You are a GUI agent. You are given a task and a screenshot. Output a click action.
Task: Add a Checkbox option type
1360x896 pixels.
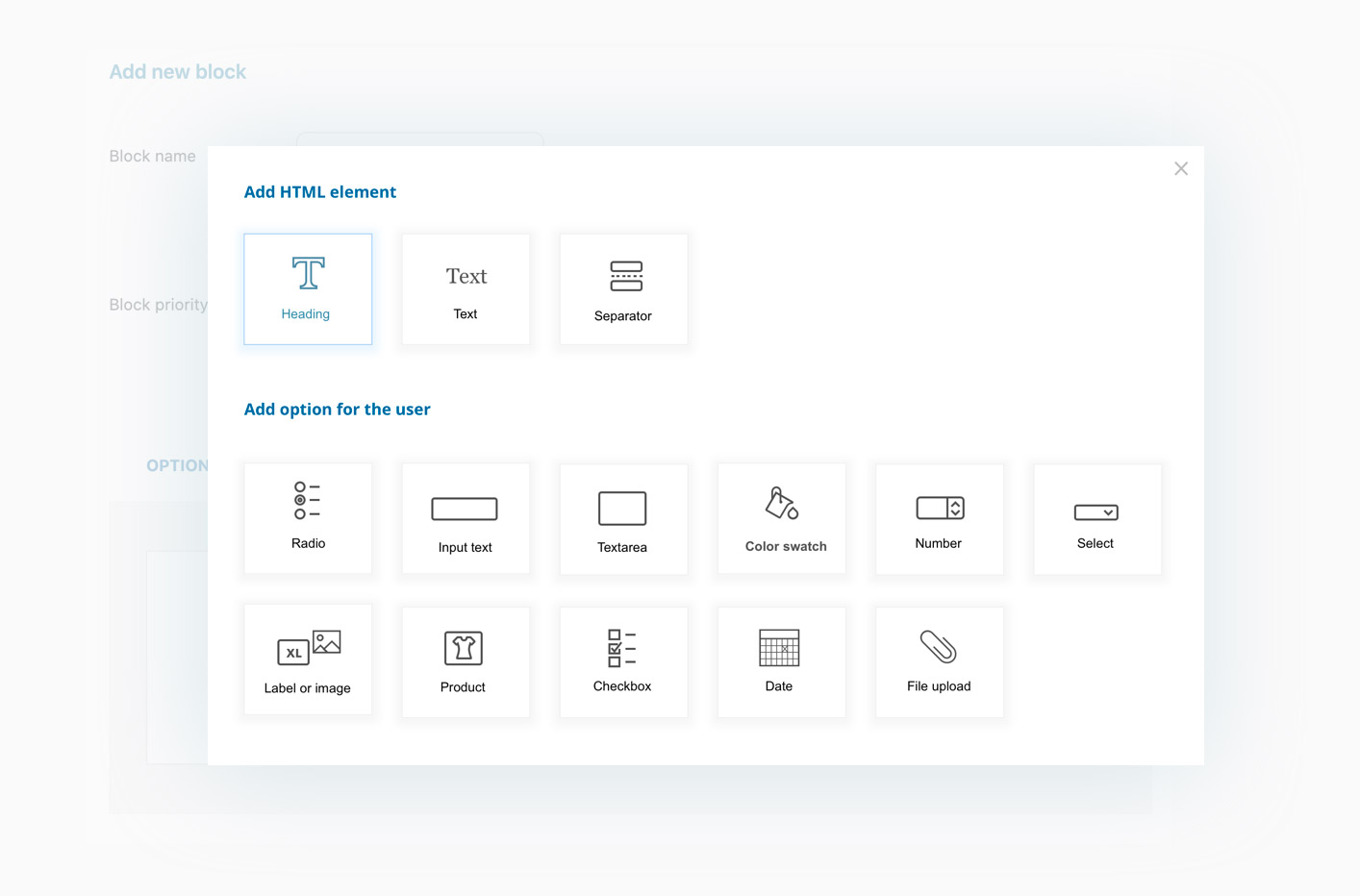click(x=623, y=660)
